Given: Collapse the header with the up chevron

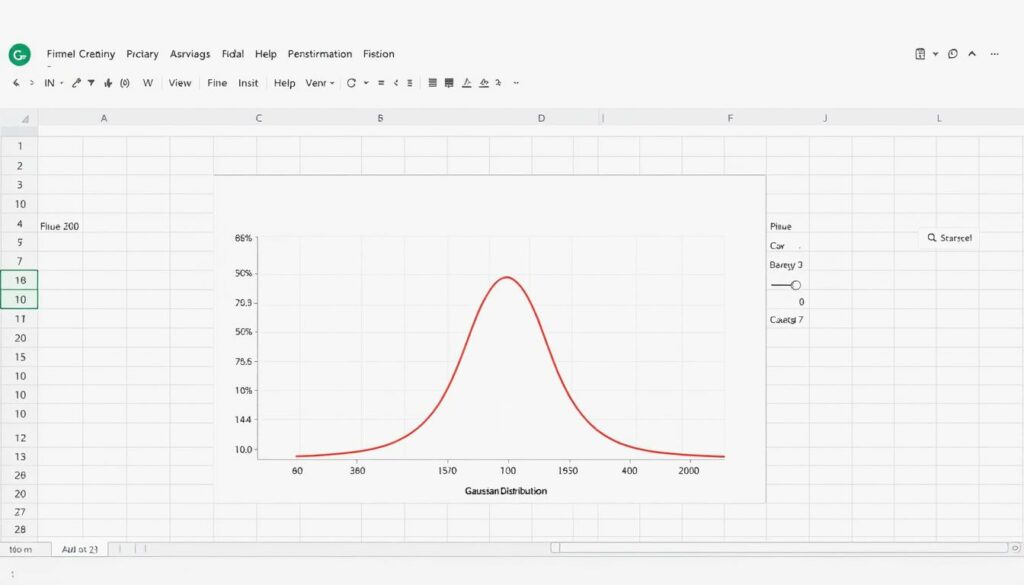Looking at the screenshot, I should pos(972,54).
